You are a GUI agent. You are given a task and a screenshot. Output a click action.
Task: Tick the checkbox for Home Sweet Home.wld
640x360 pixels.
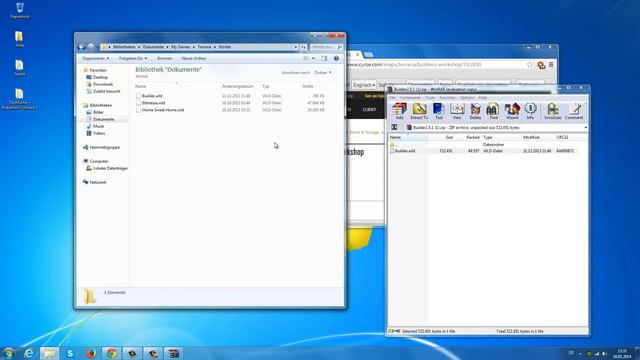point(138,110)
